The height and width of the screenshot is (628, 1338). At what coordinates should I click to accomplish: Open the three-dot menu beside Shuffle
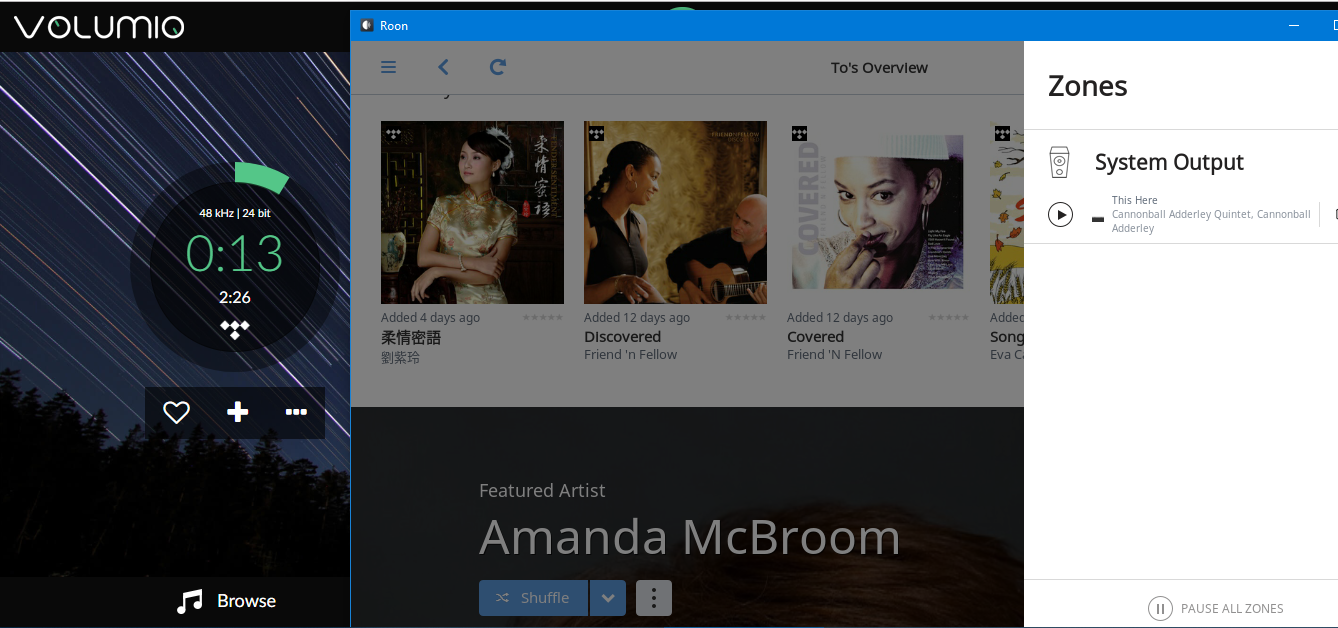[654, 598]
